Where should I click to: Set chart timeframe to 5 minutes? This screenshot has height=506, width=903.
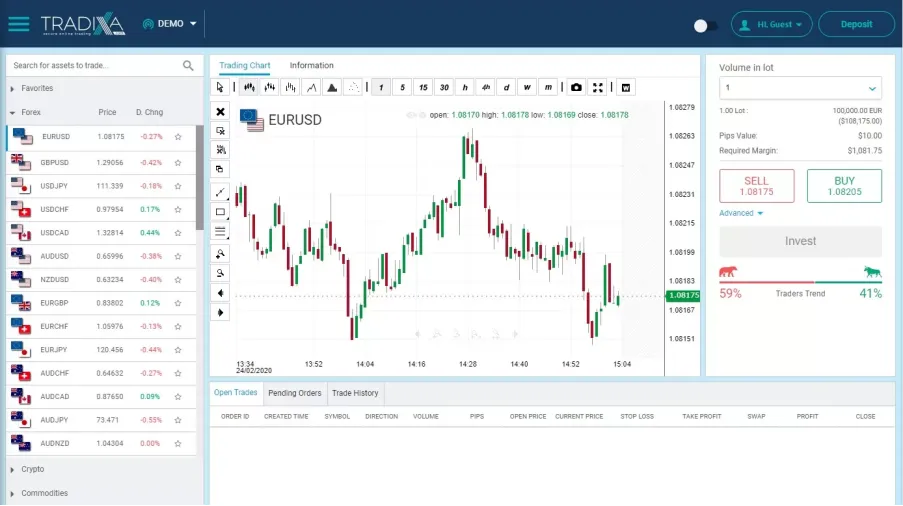click(402, 87)
